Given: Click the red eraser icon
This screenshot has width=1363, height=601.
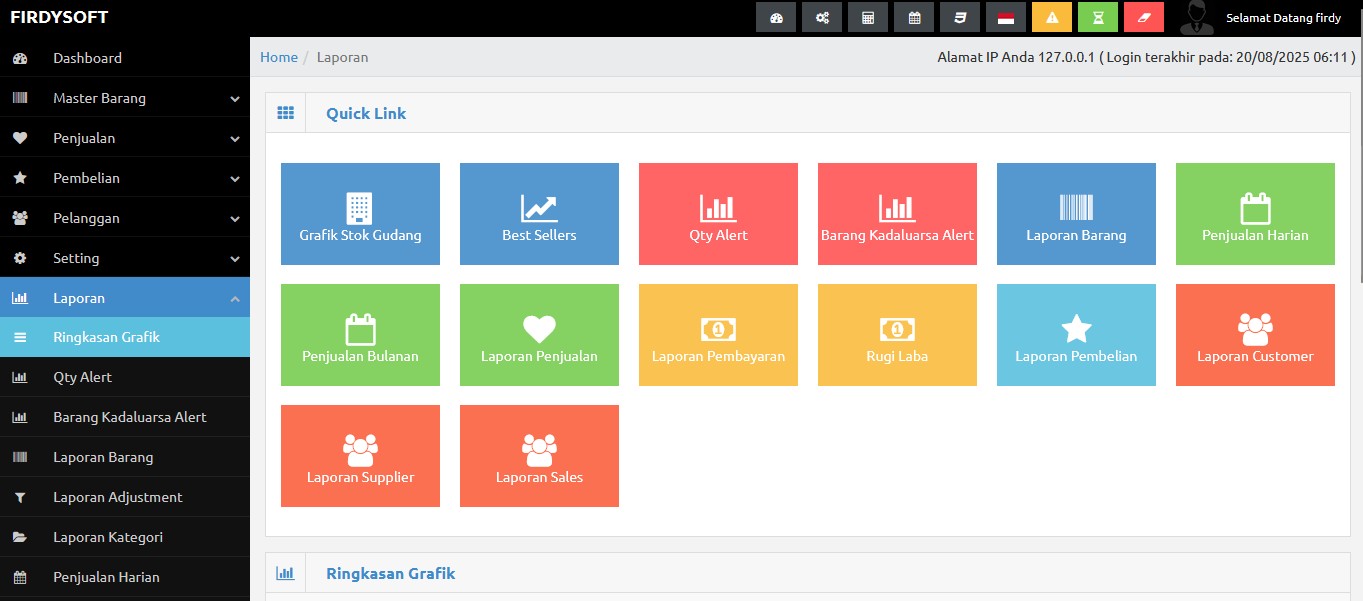Looking at the screenshot, I should click(x=1144, y=17).
